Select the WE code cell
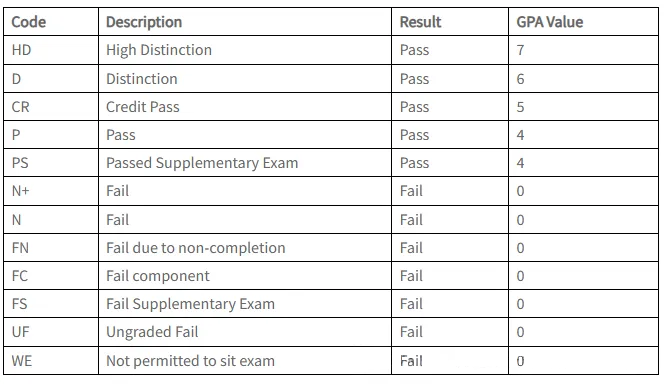 [x=51, y=361]
